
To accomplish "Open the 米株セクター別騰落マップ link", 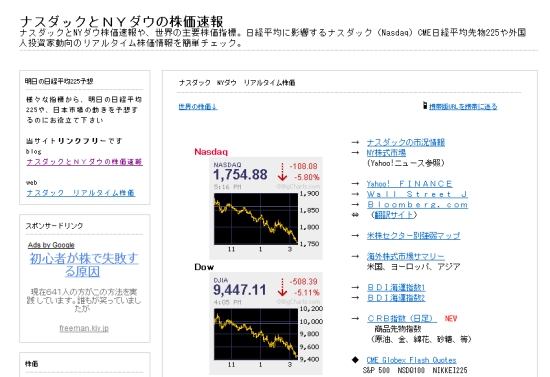I will tap(413, 235).
